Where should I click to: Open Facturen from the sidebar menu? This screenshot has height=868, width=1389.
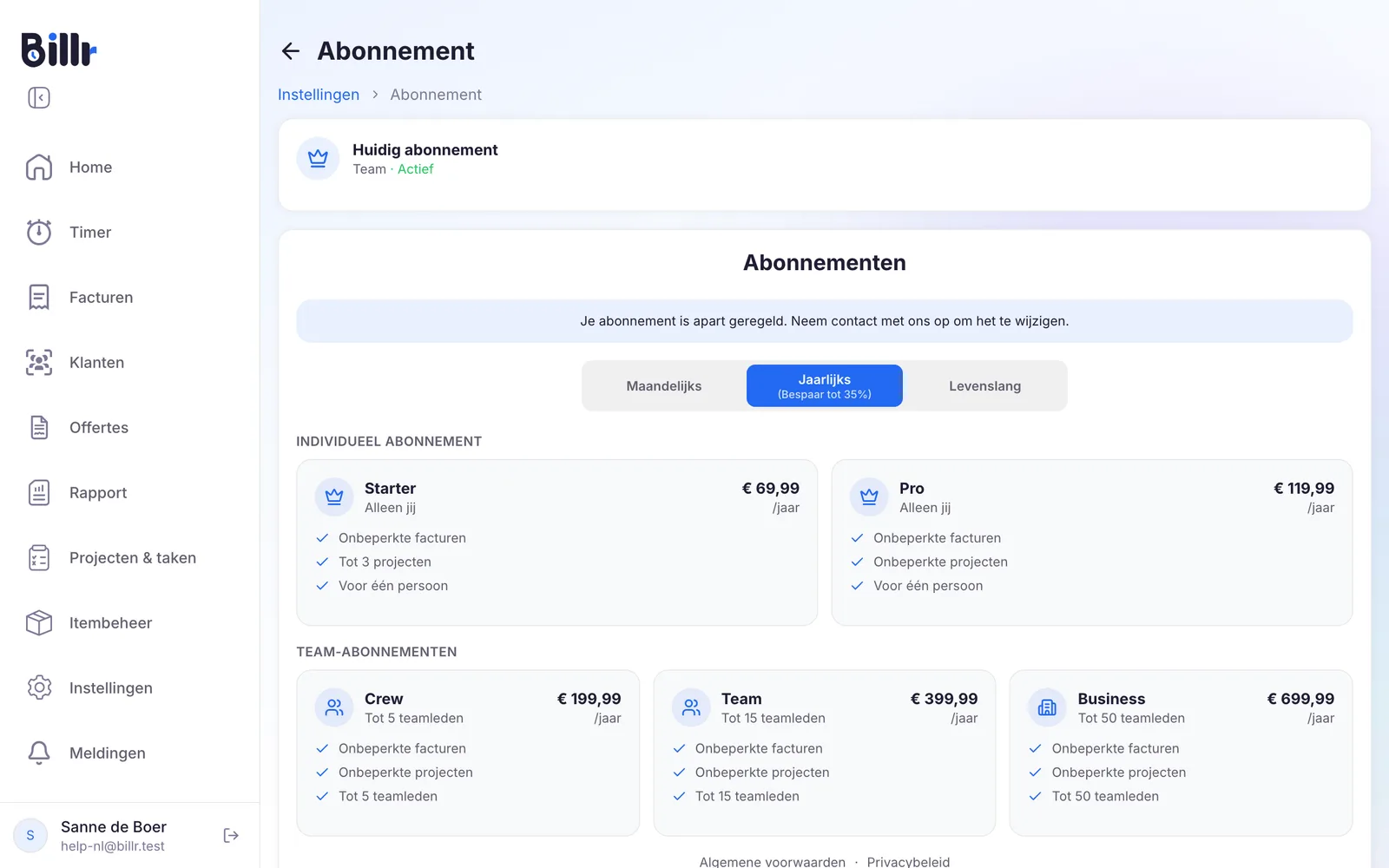[101, 297]
